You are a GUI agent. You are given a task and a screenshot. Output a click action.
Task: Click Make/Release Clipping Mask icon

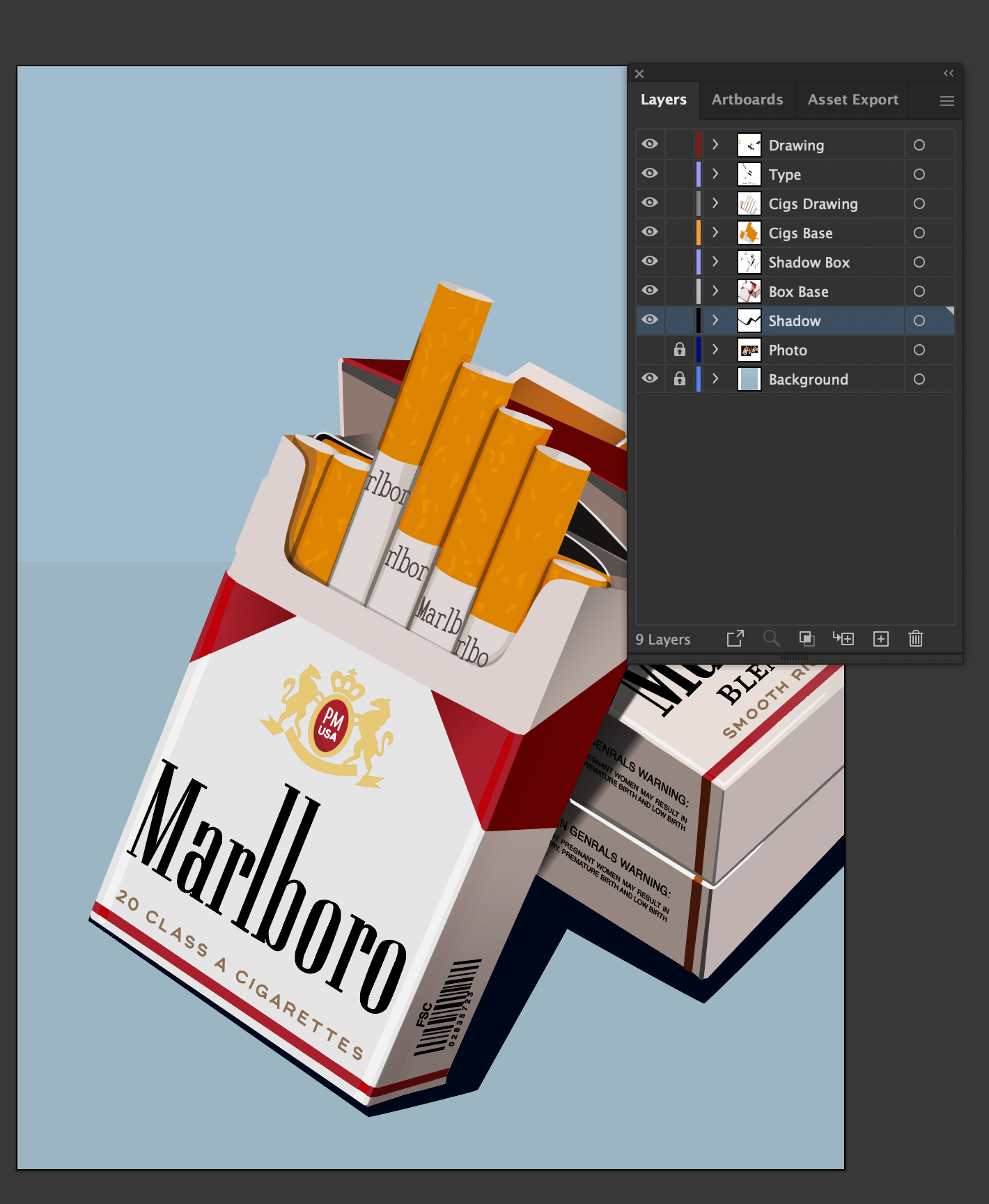point(807,638)
